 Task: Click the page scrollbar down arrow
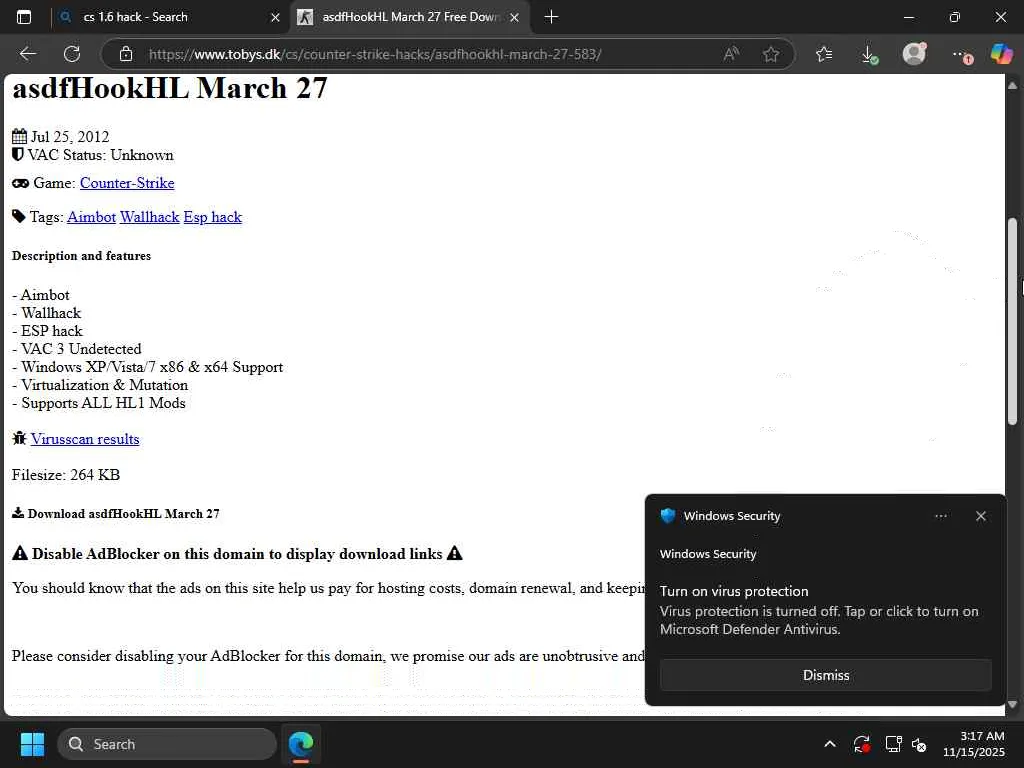click(x=1012, y=704)
